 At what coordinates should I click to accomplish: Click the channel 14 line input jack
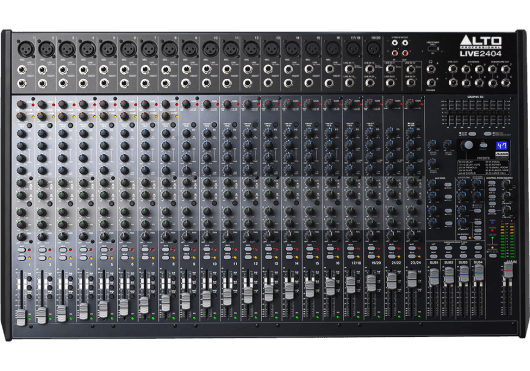coord(288,70)
